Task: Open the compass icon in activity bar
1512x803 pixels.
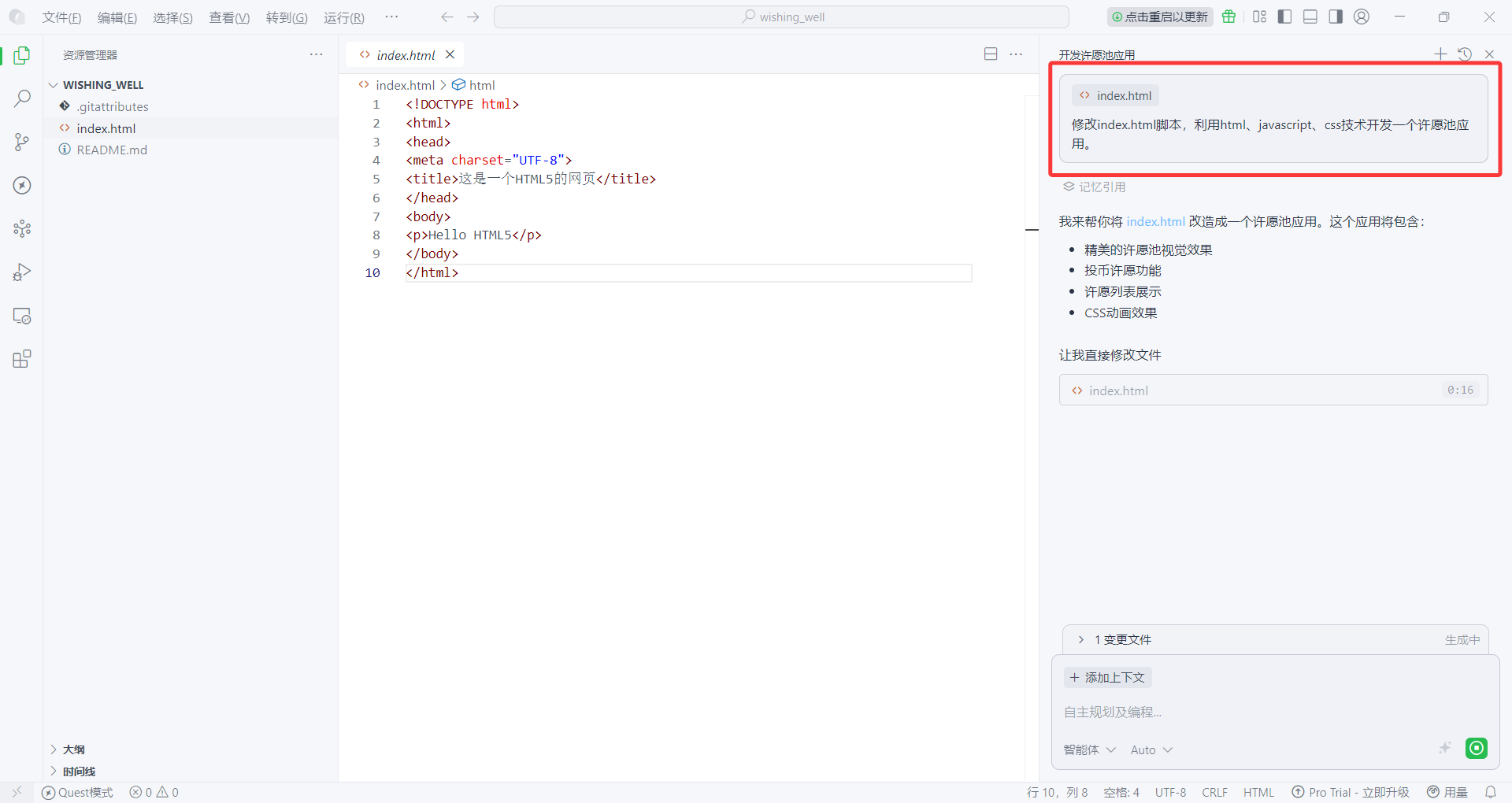Action: [x=22, y=185]
